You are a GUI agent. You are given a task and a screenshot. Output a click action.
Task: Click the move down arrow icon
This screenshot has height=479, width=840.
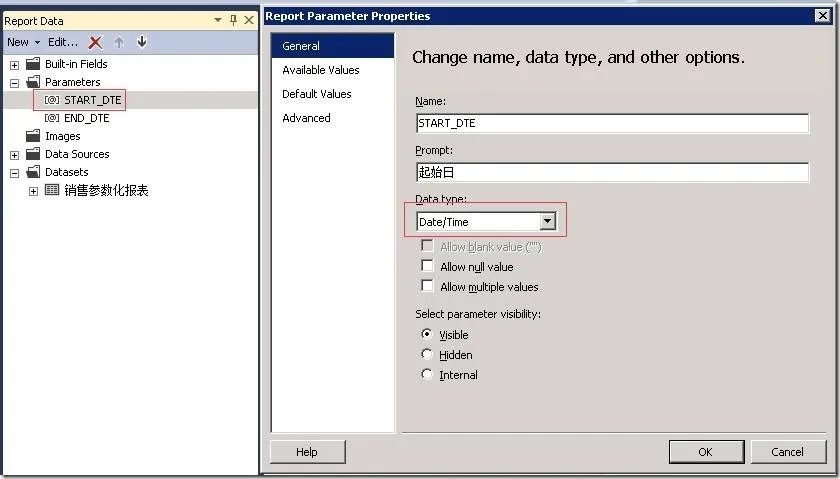click(x=142, y=42)
